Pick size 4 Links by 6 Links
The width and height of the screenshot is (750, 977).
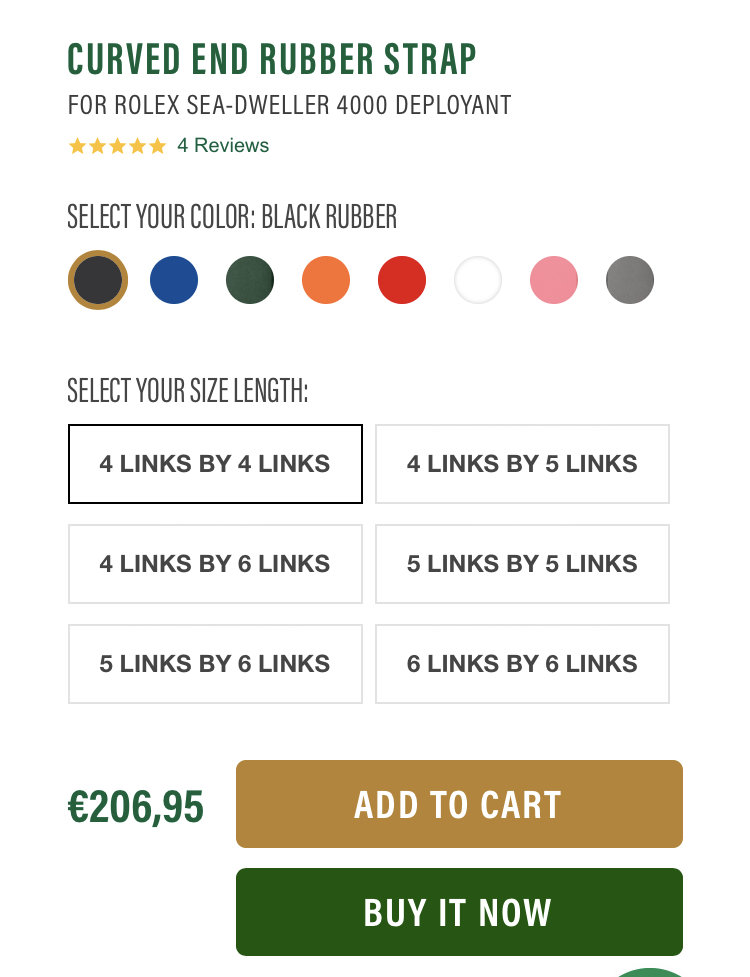tap(215, 564)
